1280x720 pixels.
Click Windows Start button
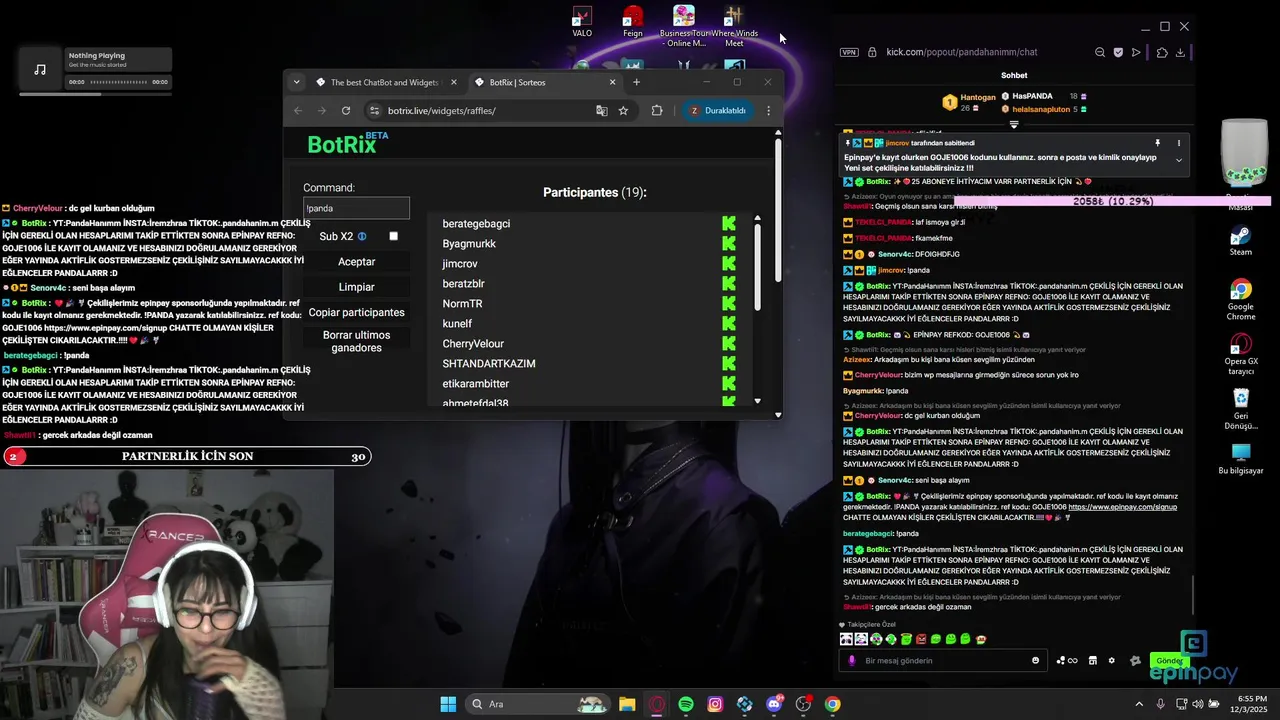pos(448,704)
